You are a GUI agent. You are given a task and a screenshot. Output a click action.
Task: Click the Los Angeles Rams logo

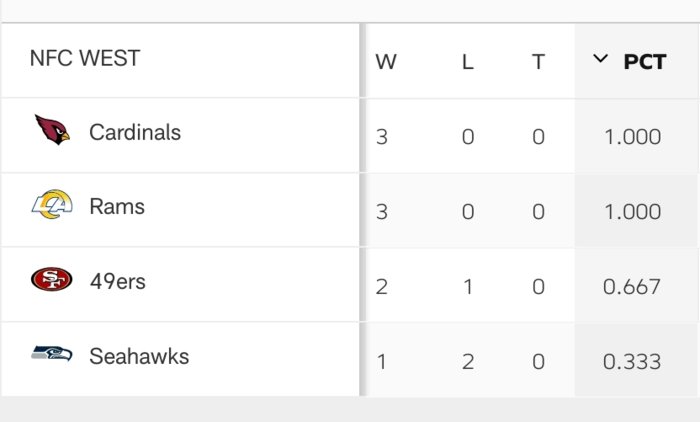click(52, 206)
